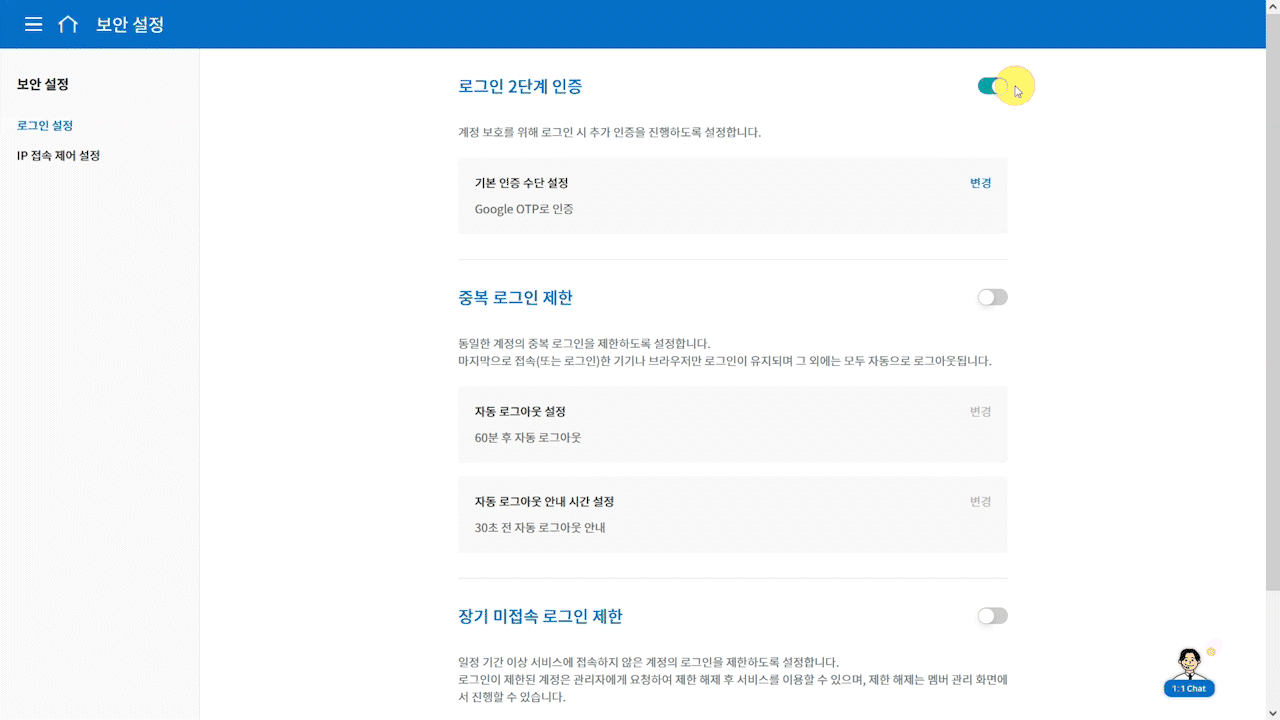Toggle 로그인 2단계 인증 switch
The width and height of the screenshot is (1280, 720).
993,86
